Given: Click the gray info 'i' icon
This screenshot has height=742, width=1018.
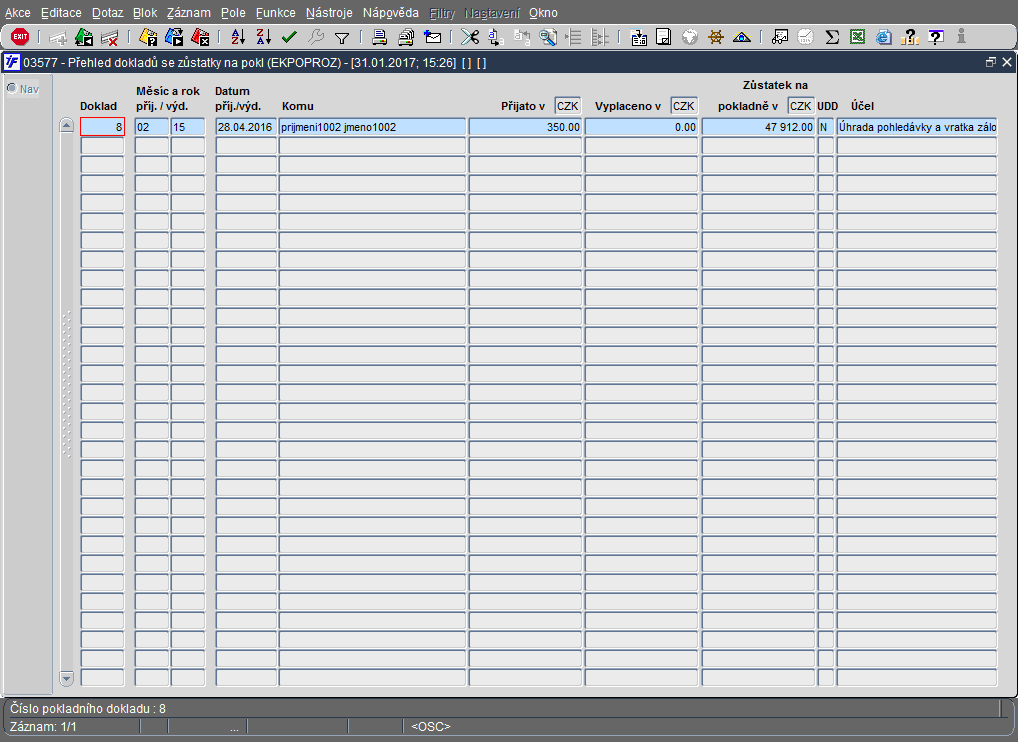Looking at the screenshot, I should (x=962, y=37).
